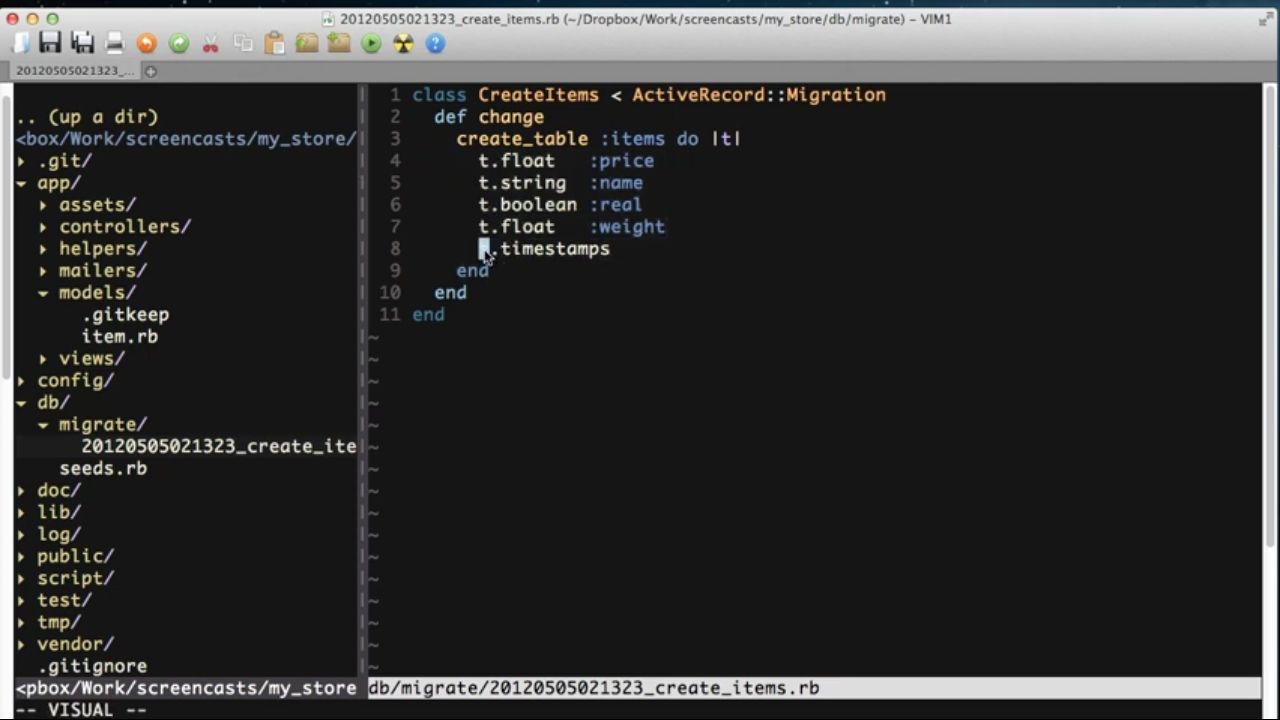Click the save session box icon with plus
The image size is (1280, 720).
tap(339, 43)
